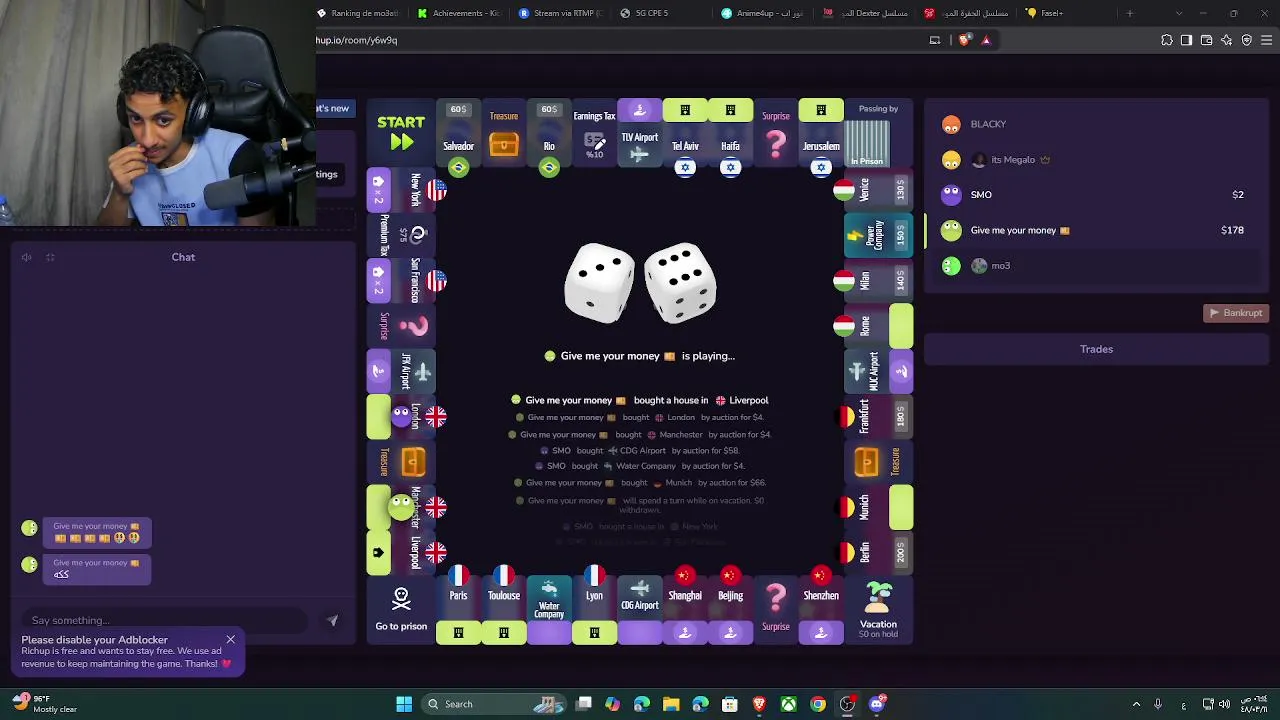Show hidden system tray icons

tap(1136, 704)
